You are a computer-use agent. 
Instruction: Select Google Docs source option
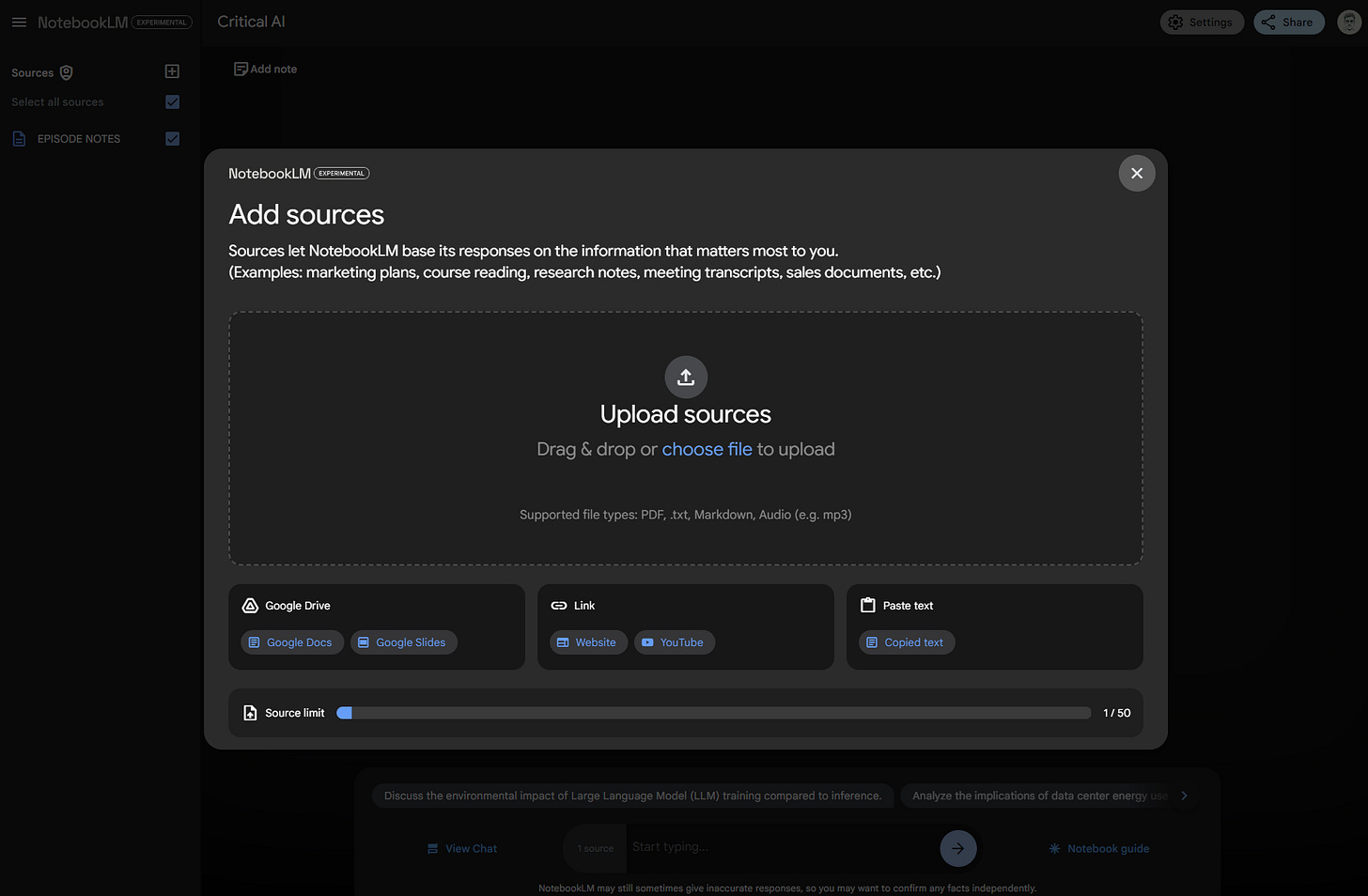tap(292, 642)
